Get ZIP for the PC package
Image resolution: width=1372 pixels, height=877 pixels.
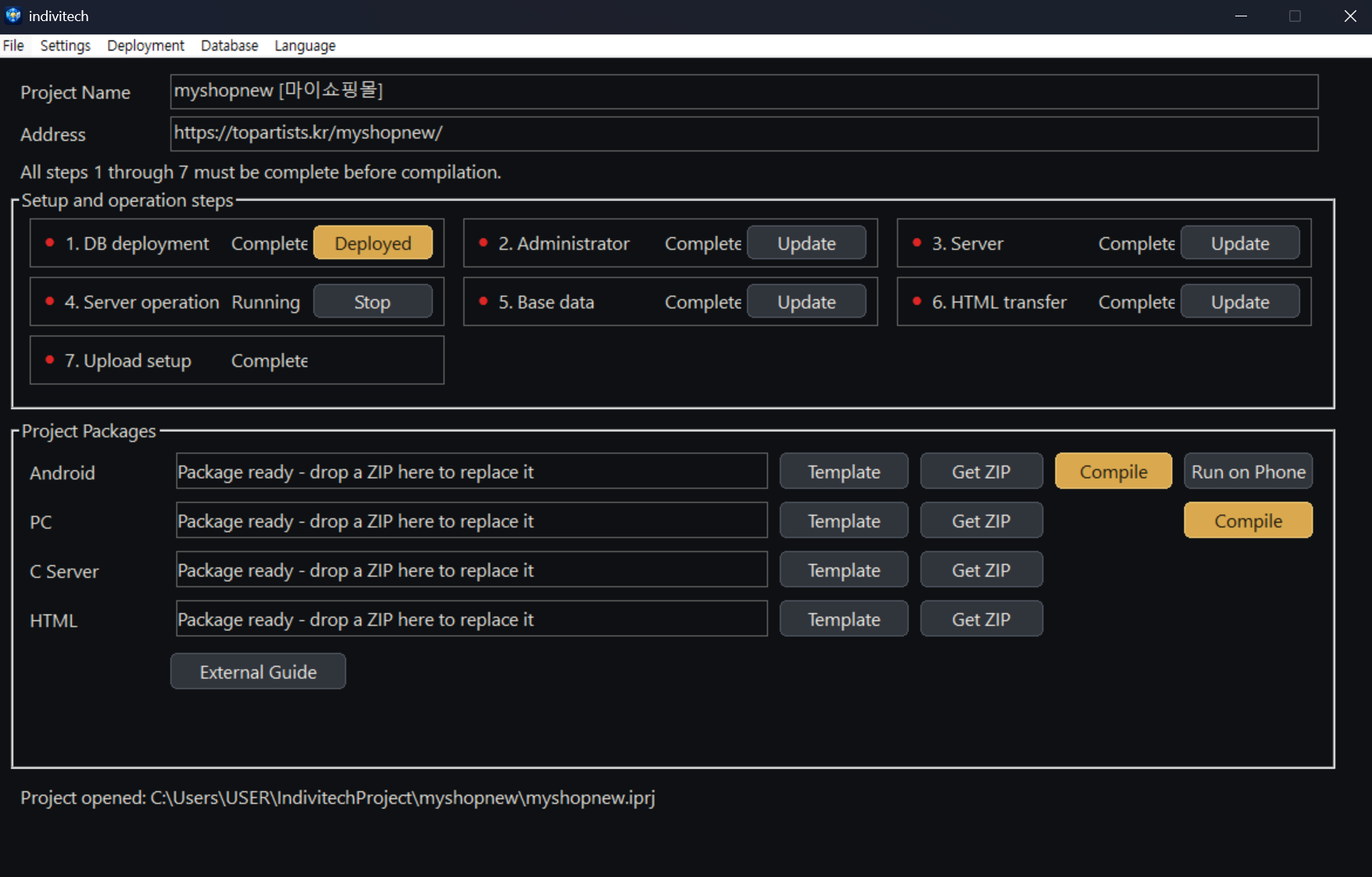pyautogui.click(x=981, y=520)
